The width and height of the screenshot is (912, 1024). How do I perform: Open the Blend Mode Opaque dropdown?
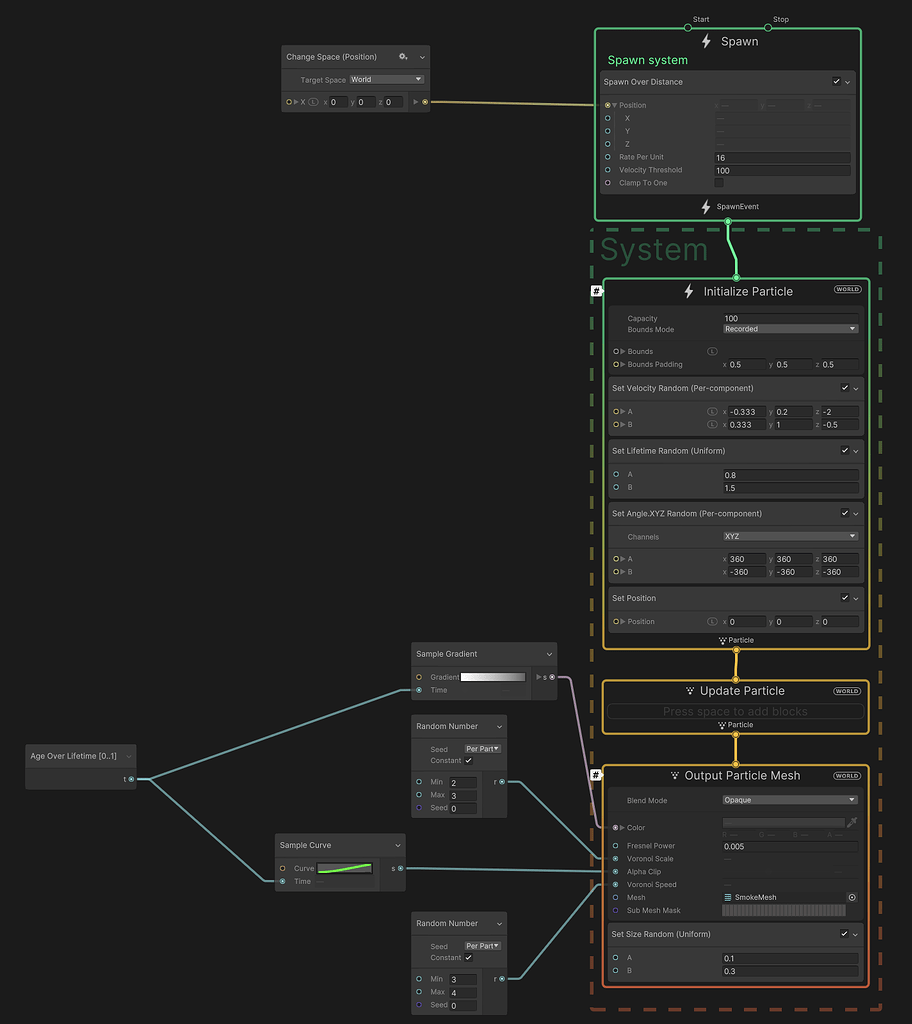[790, 800]
